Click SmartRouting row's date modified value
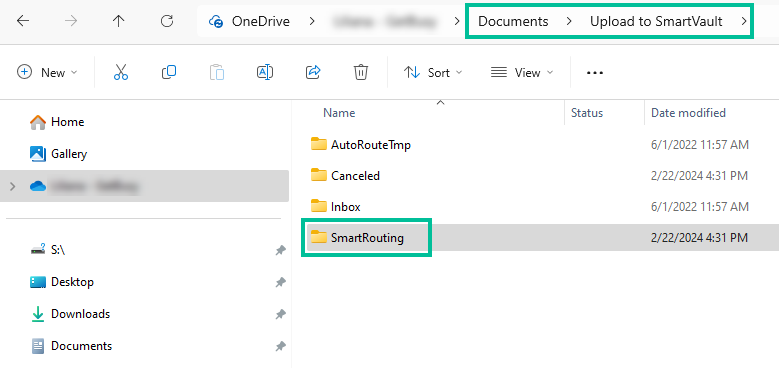The width and height of the screenshot is (779, 368). (700, 238)
